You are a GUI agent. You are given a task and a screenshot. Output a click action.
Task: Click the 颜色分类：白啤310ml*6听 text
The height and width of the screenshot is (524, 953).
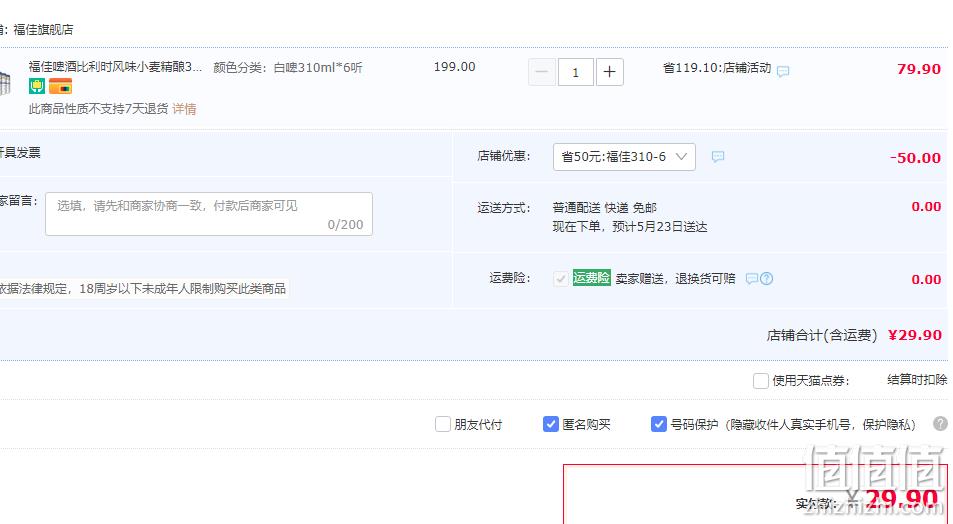click(x=287, y=67)
